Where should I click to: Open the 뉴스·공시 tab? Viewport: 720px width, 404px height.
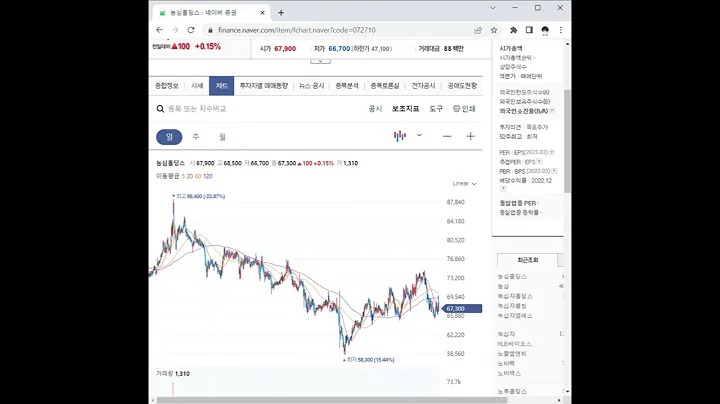click(311, 86)
